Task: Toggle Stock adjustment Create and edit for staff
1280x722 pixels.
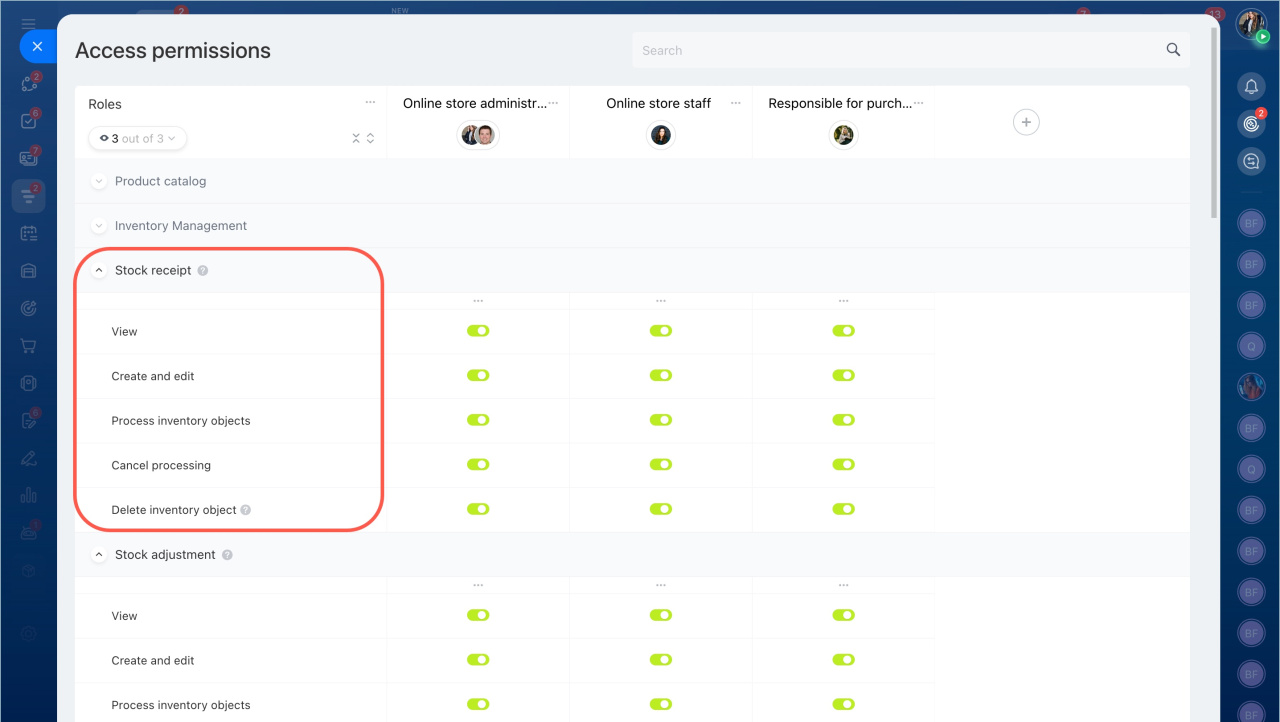Action: pos(661,660)
